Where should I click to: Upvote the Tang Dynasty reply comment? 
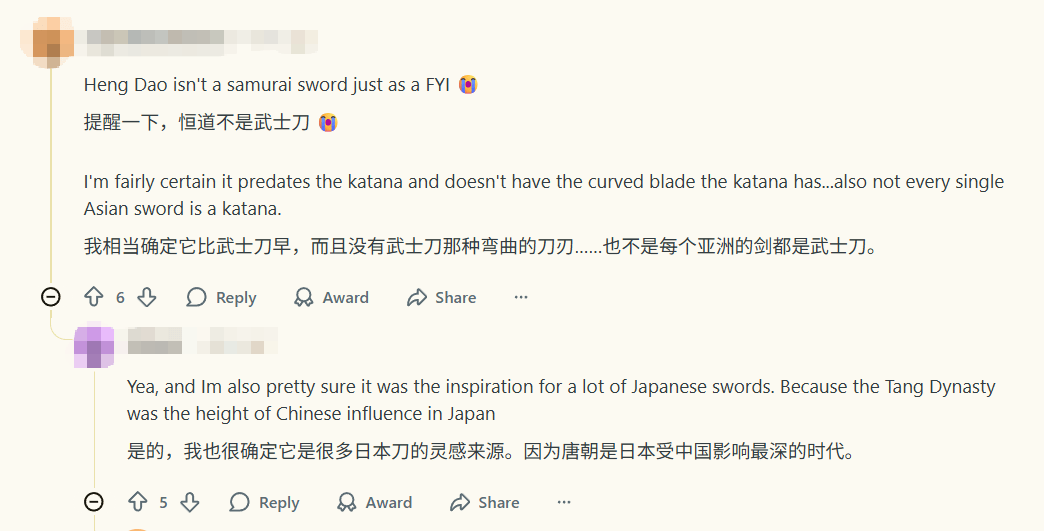pyautogui.click(x=137, y=502)
